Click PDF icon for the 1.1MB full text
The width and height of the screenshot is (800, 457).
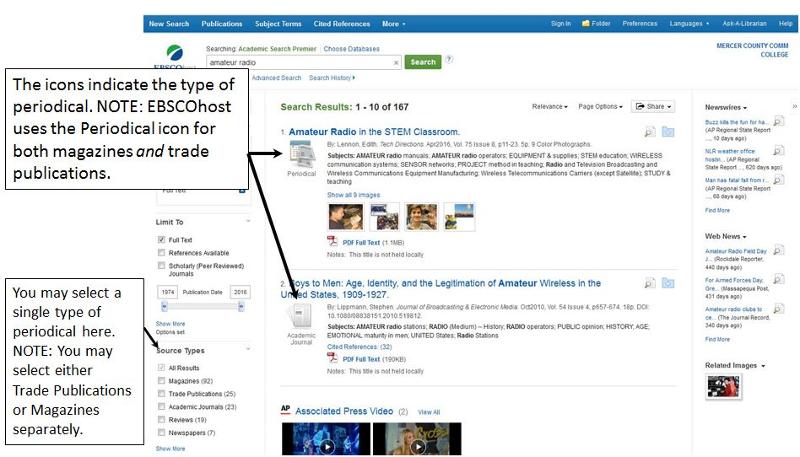[332, 241]
